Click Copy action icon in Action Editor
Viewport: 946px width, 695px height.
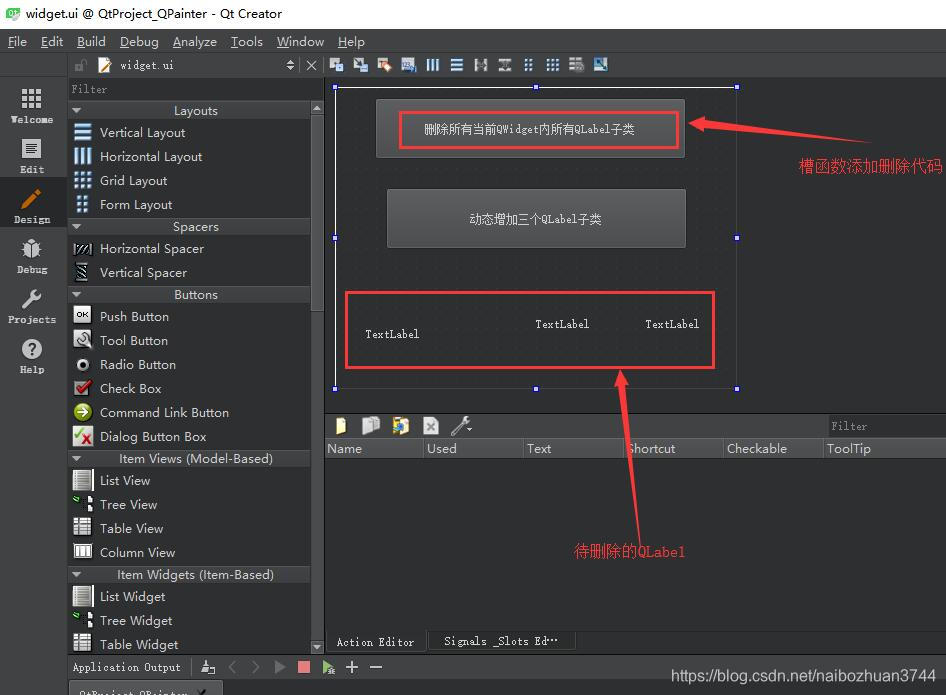(370, 426)
